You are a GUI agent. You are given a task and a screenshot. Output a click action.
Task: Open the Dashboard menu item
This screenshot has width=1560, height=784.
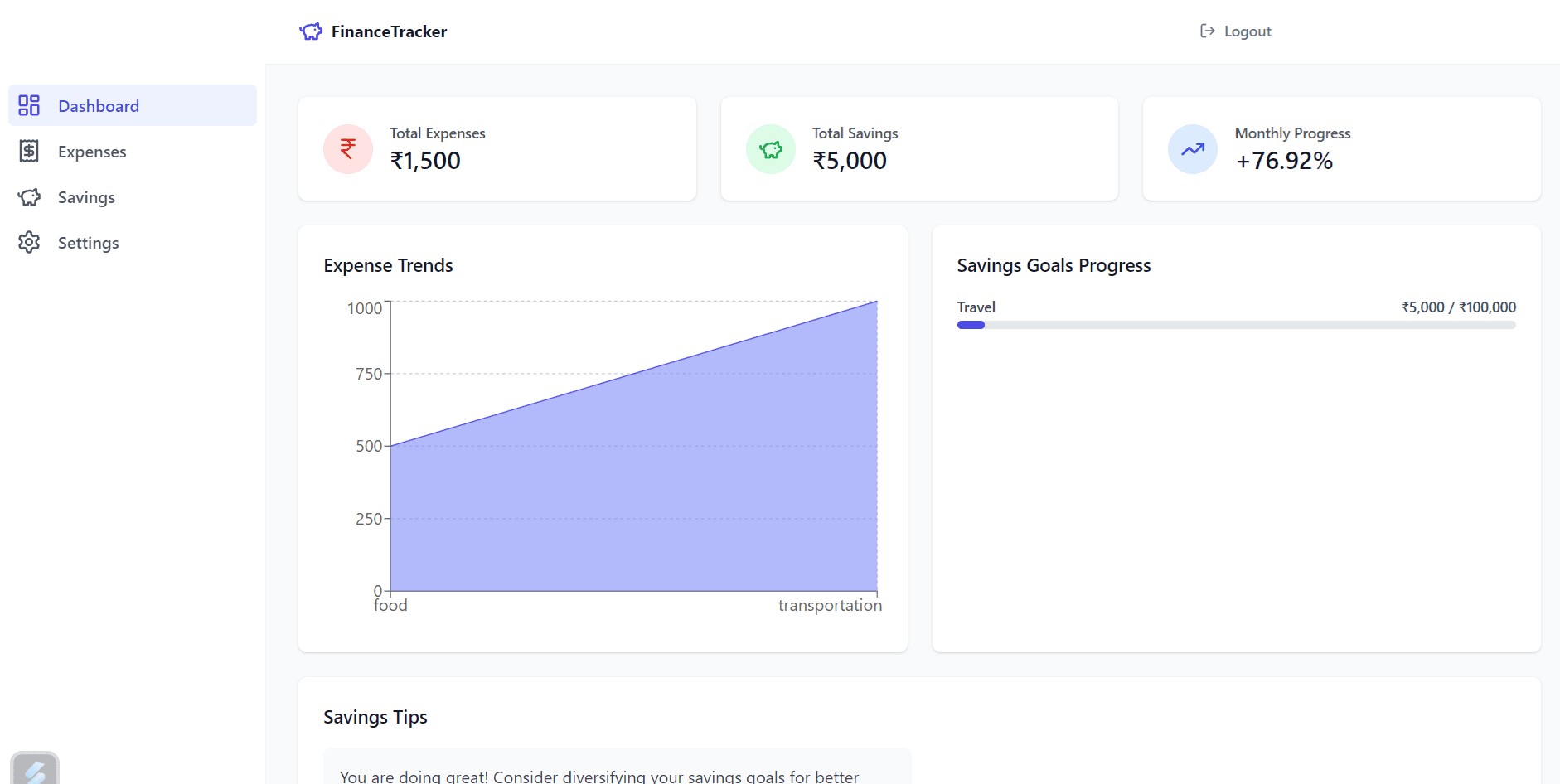tap(133, 105)
